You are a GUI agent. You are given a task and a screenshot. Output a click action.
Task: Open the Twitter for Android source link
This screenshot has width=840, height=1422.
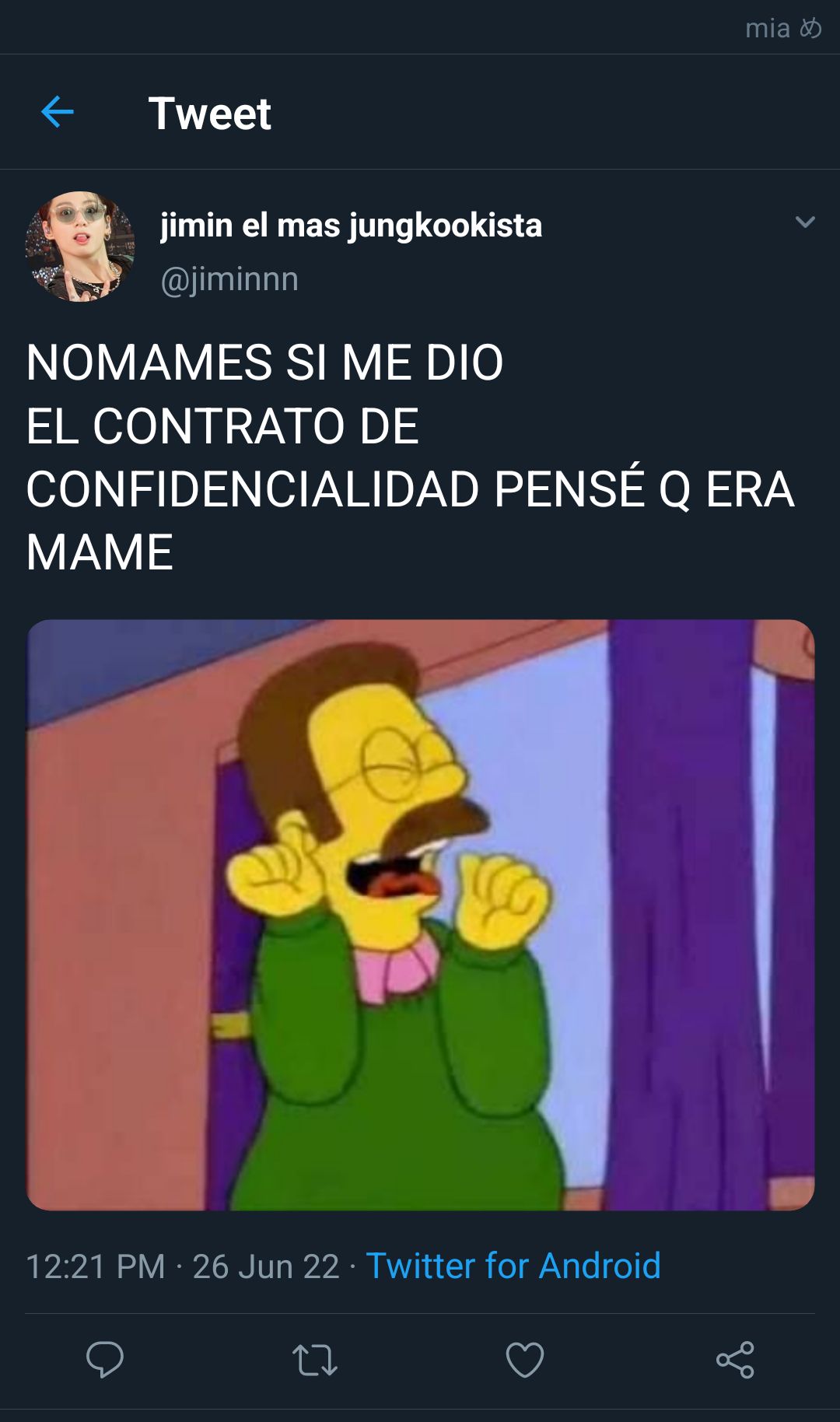513,1266
